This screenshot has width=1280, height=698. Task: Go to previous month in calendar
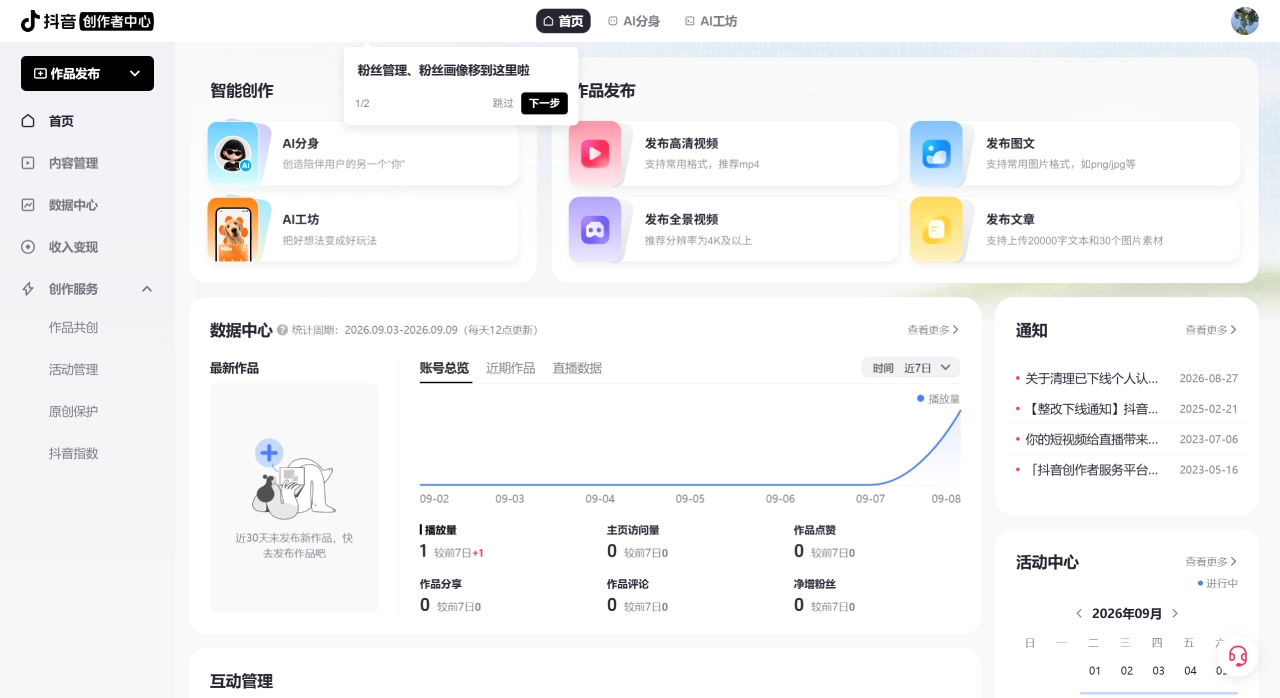(1079, 613)
